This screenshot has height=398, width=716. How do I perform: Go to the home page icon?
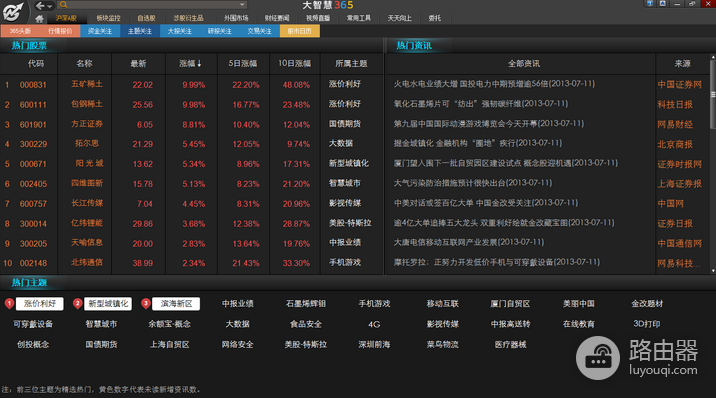[39, 19]
